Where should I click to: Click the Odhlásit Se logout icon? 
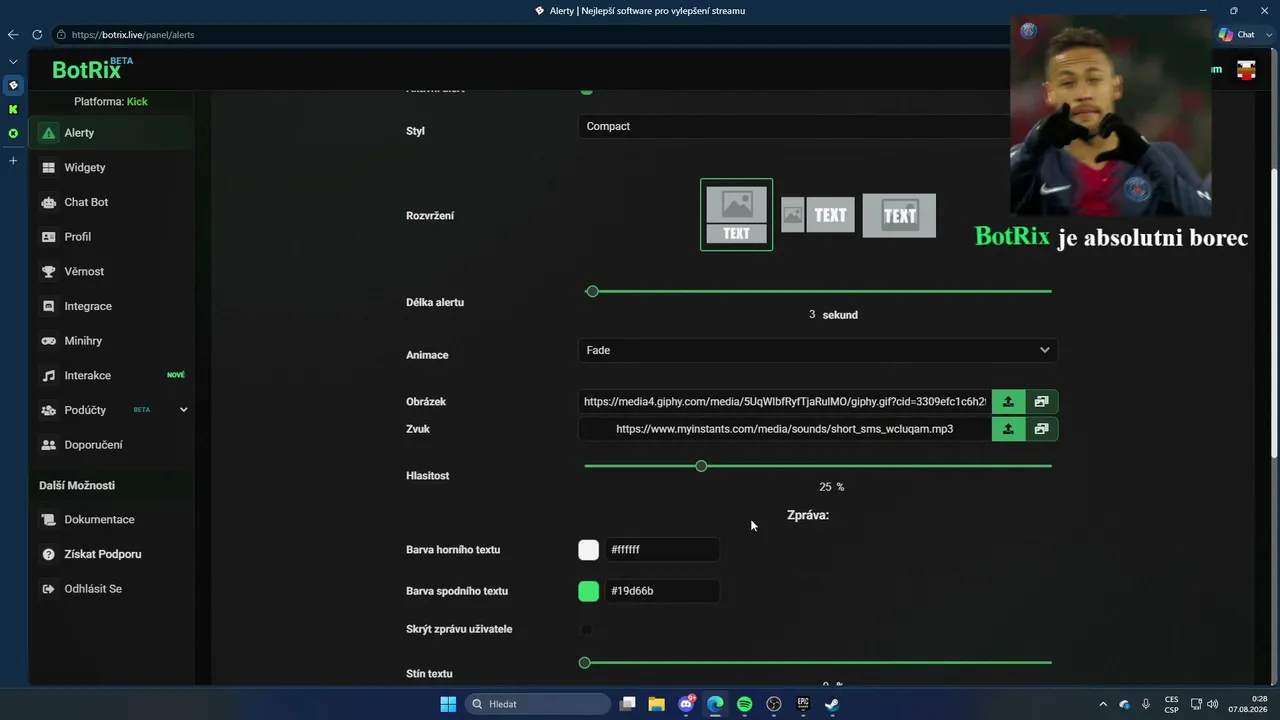pos(48,589)
